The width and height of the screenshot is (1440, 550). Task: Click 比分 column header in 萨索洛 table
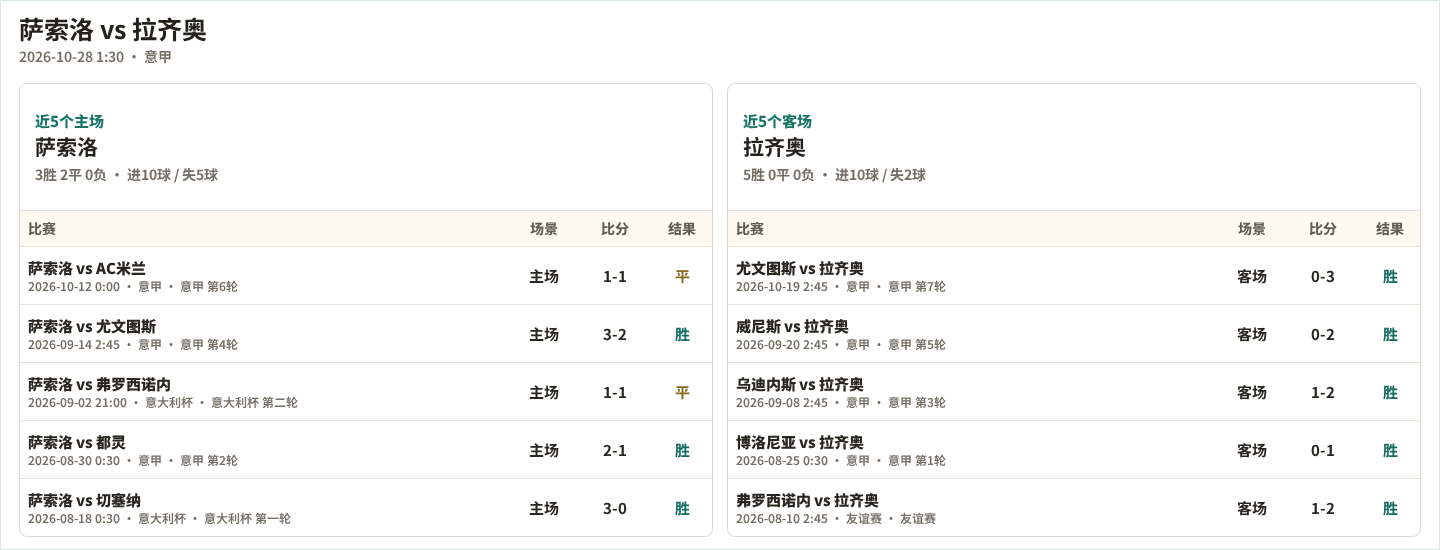615,229
